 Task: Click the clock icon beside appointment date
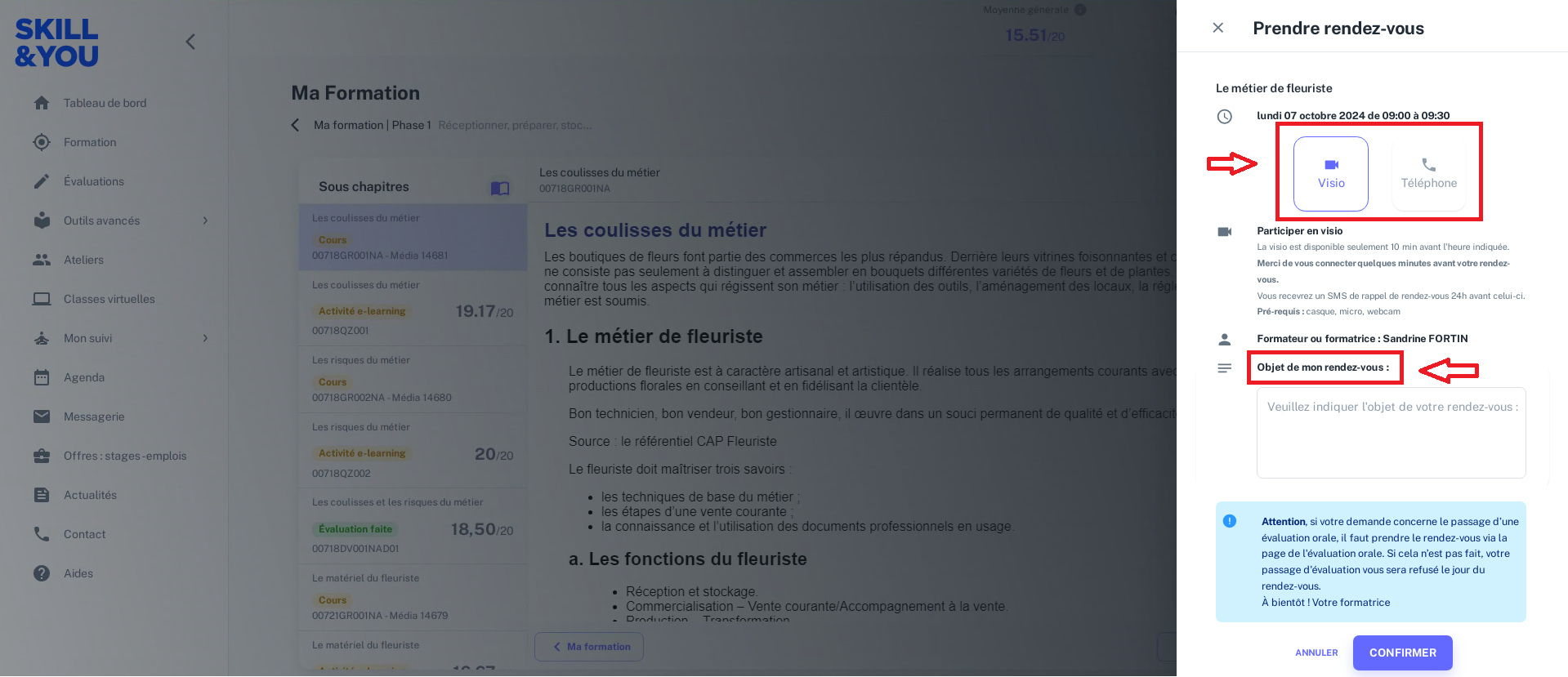1224,117
